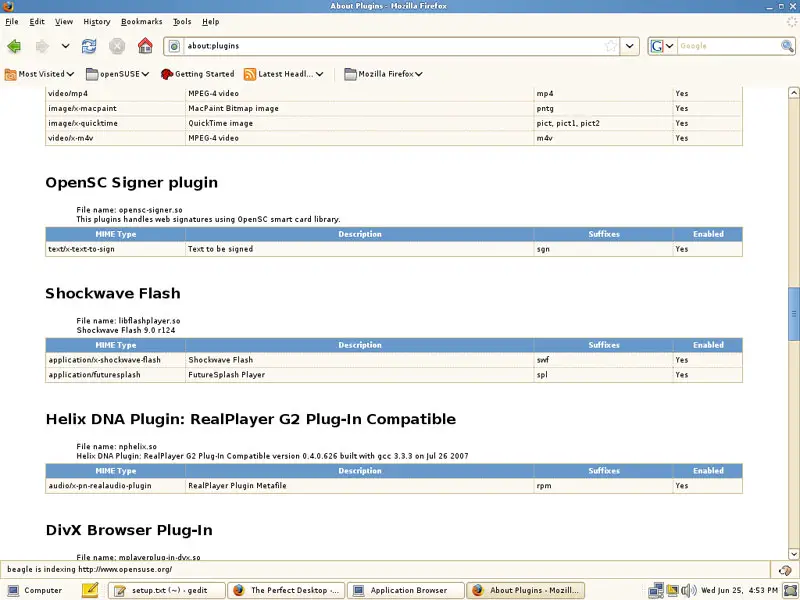Viewport: 800px width, 600px height.
Task: Click the image/x-macpaint MIME cell
Action: [x=115, y=109]
